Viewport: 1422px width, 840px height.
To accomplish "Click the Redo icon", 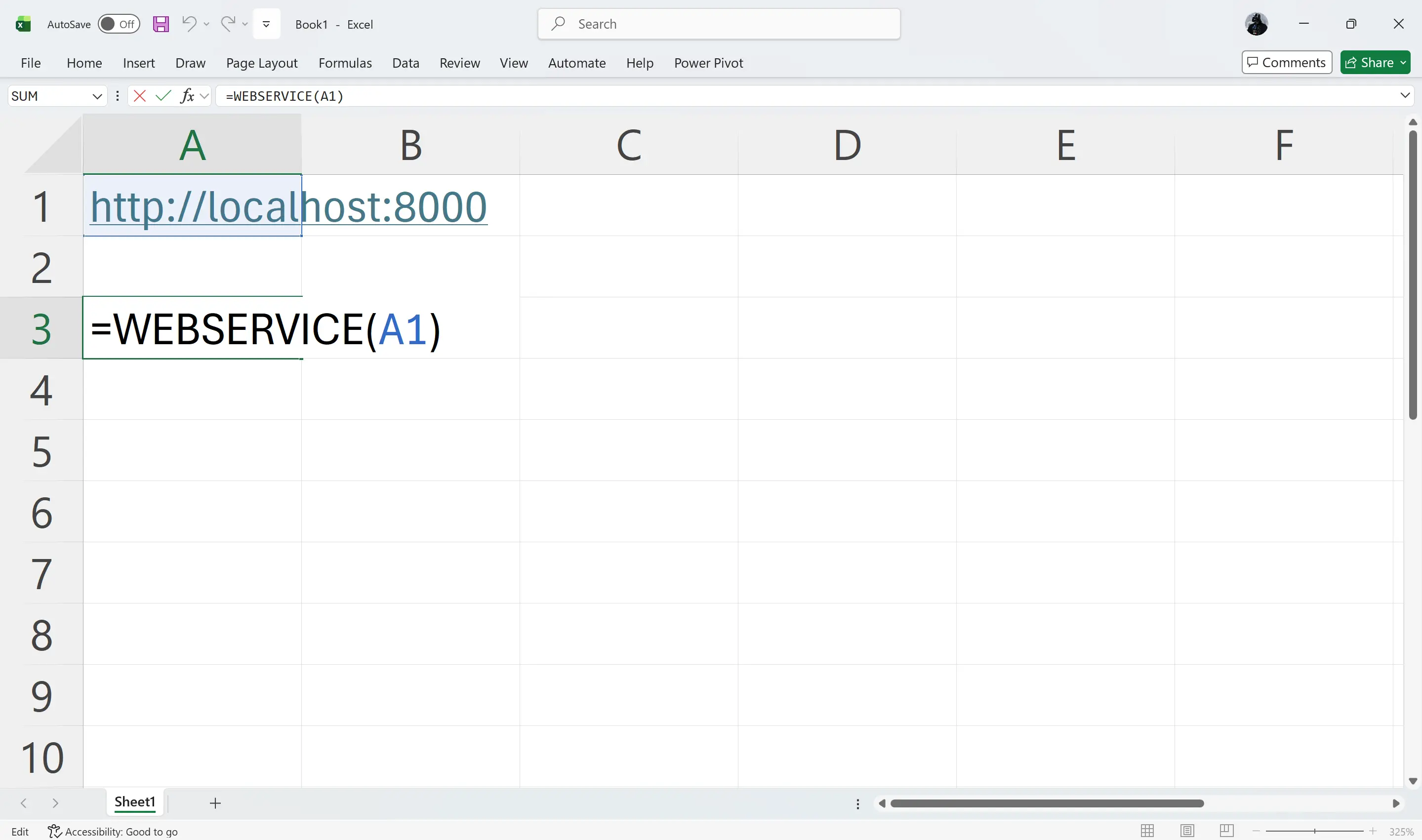I will pos(228,24).
